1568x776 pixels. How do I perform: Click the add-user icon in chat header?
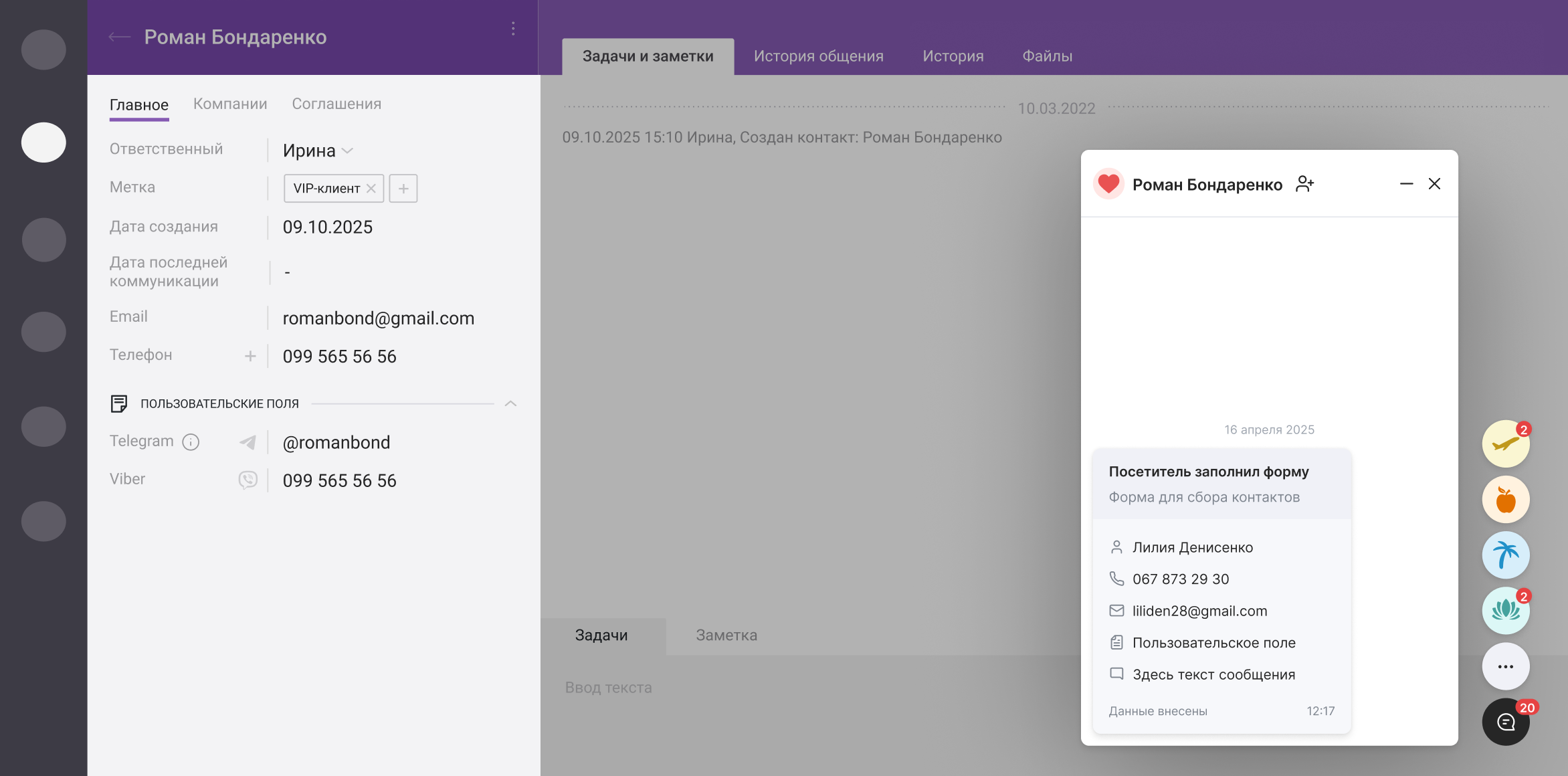[1304, 184]
